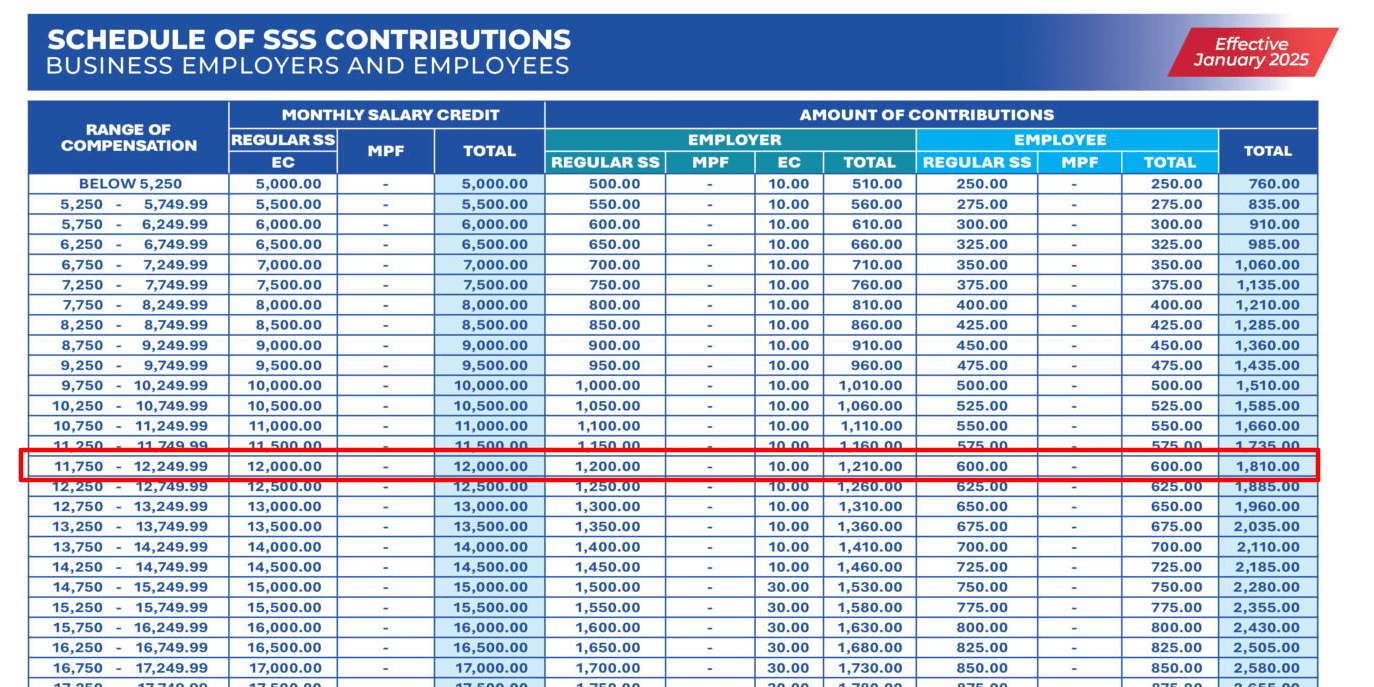Screen dimensions: 1374x687
Task: Click employer regular SS '1,700.00' cell
Action: tap(606, 668)
